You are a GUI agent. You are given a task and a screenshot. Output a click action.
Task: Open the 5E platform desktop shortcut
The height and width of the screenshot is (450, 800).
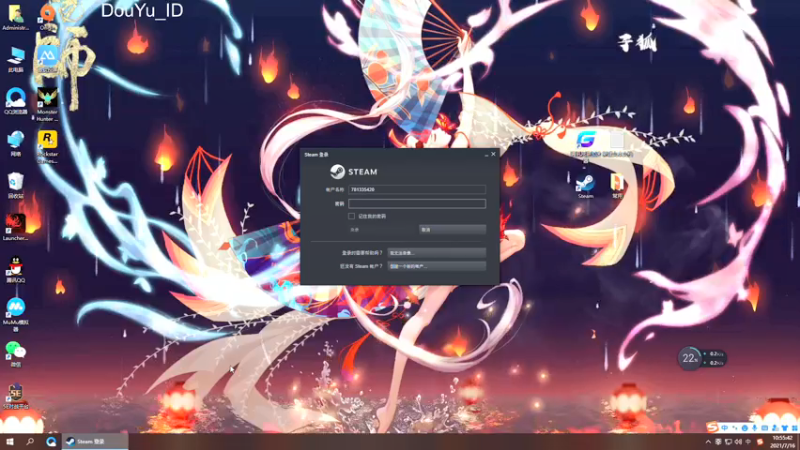point(16,396)
